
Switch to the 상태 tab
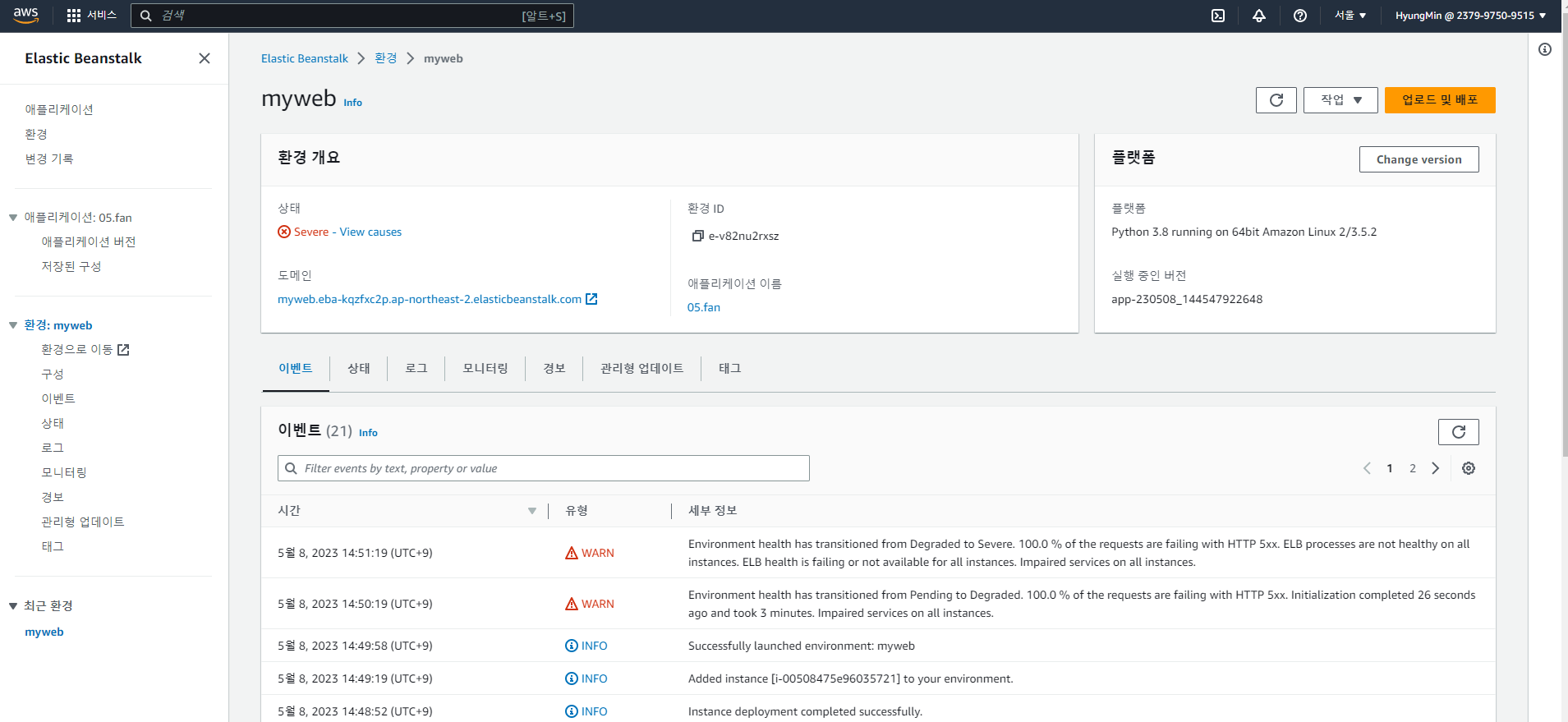[x=359, y=369]
